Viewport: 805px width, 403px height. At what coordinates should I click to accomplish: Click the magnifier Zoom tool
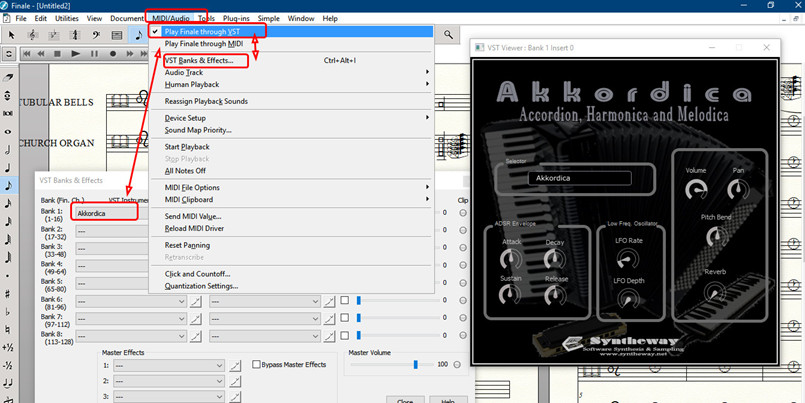pos(449,35)
